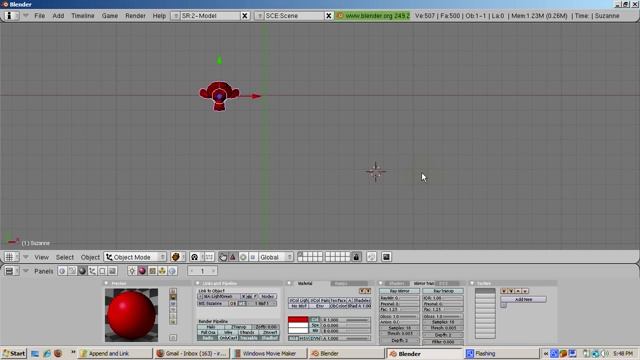
Task: Open the Timeline menu
Action: (83, 16)
